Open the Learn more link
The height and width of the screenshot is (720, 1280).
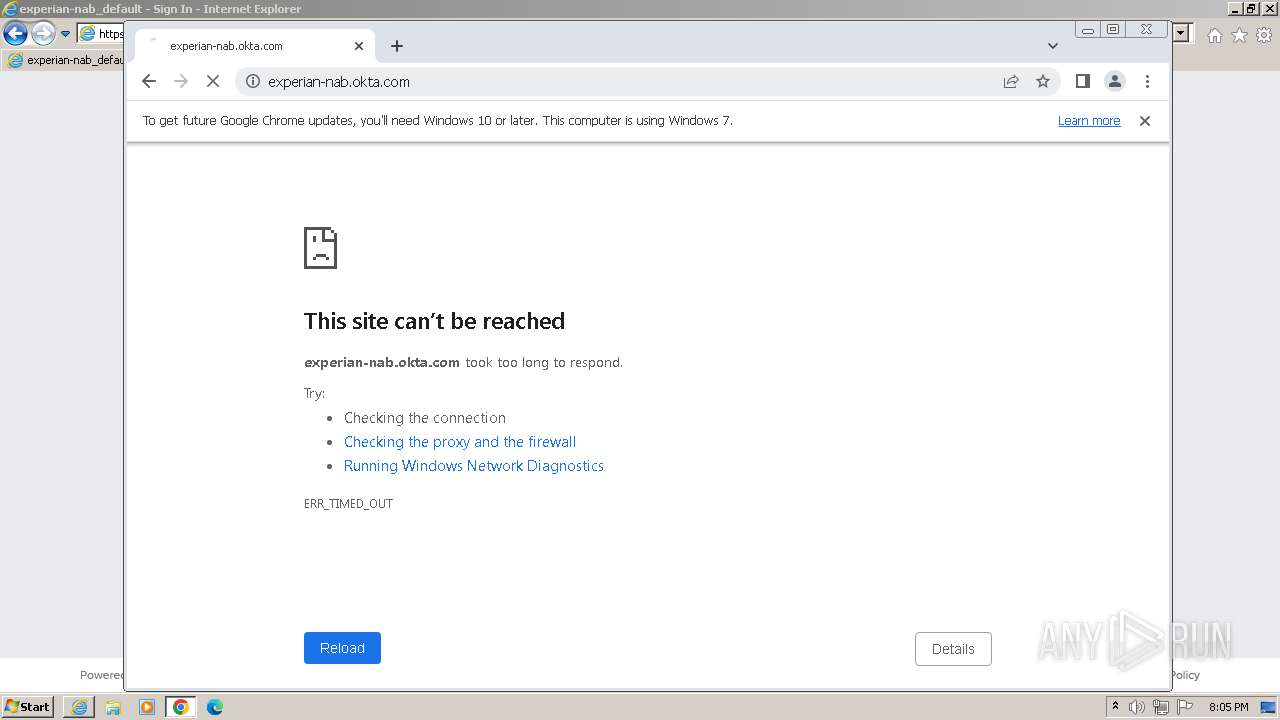[x=1089, y=121]
